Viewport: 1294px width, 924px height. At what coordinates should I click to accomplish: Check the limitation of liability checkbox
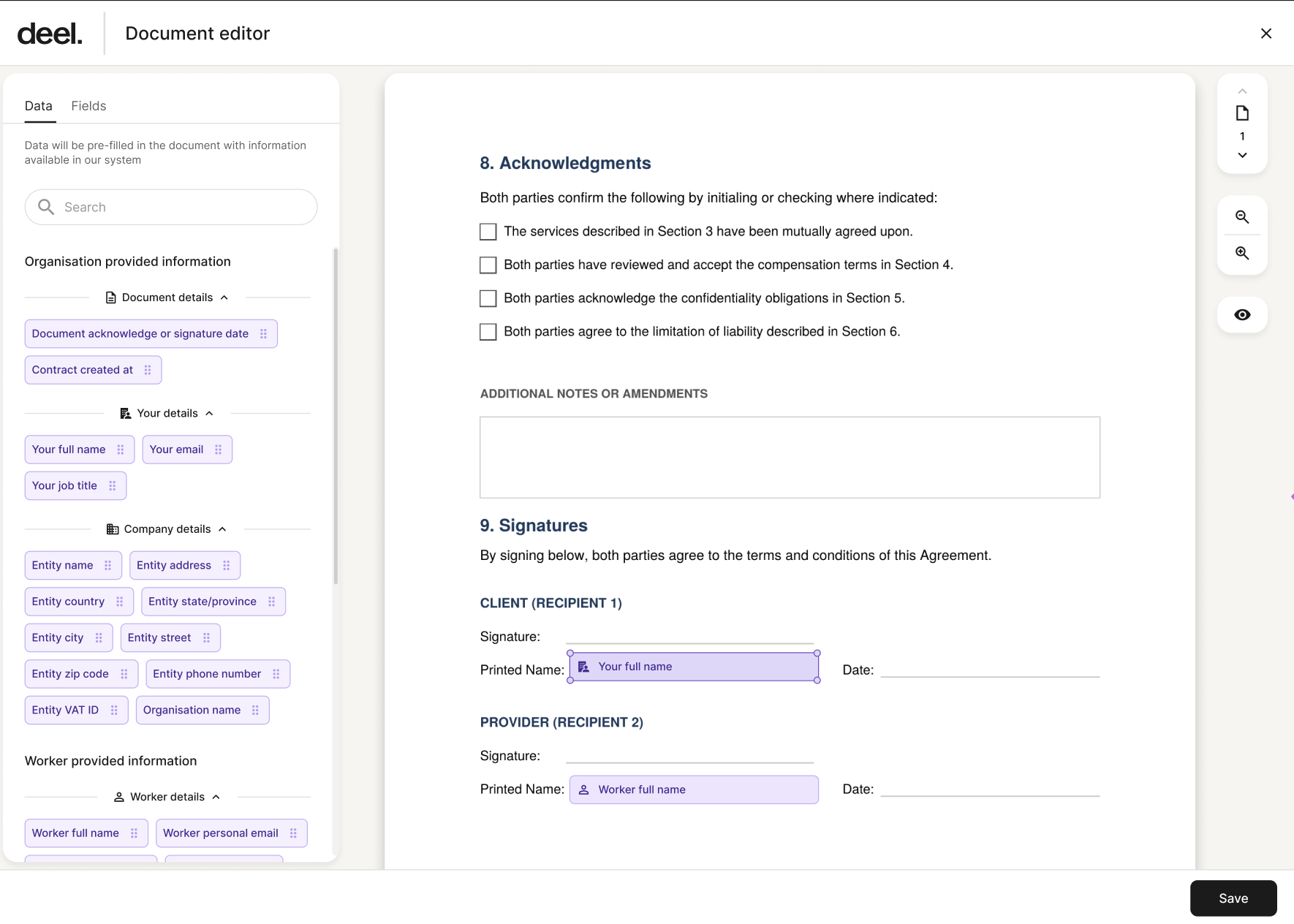[x=488, y=332]
